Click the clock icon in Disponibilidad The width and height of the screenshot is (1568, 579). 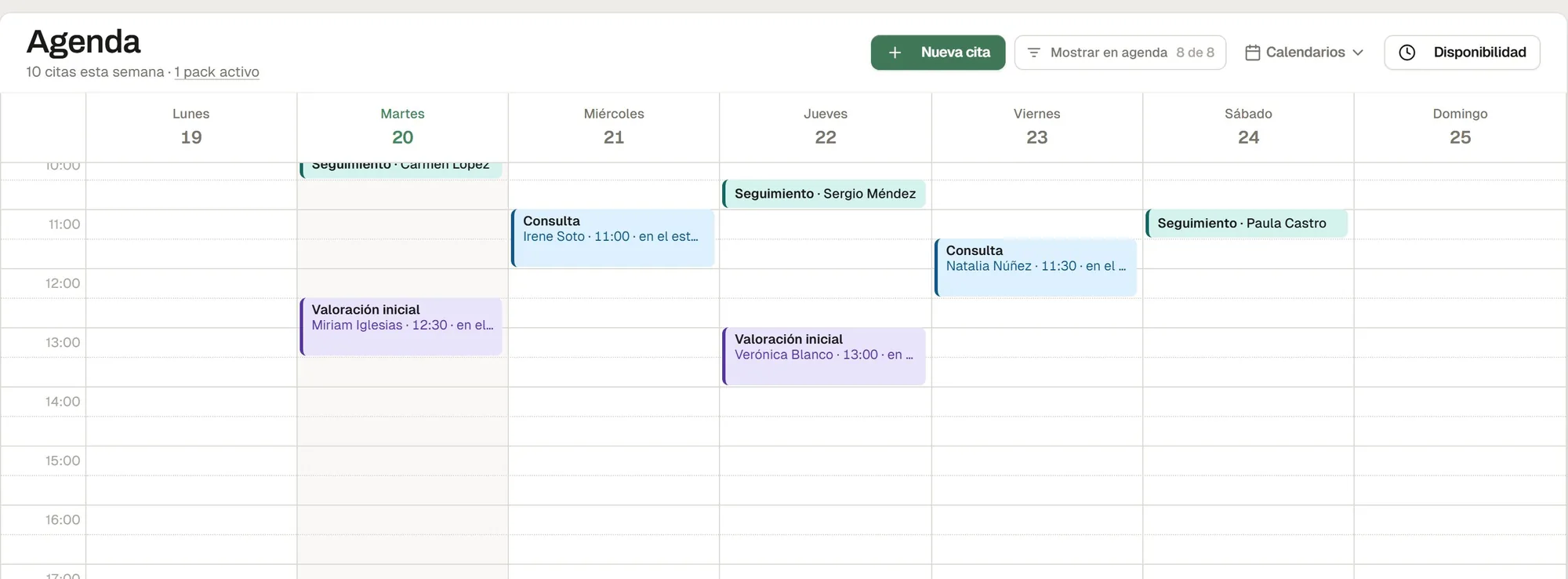point(1407,53)
